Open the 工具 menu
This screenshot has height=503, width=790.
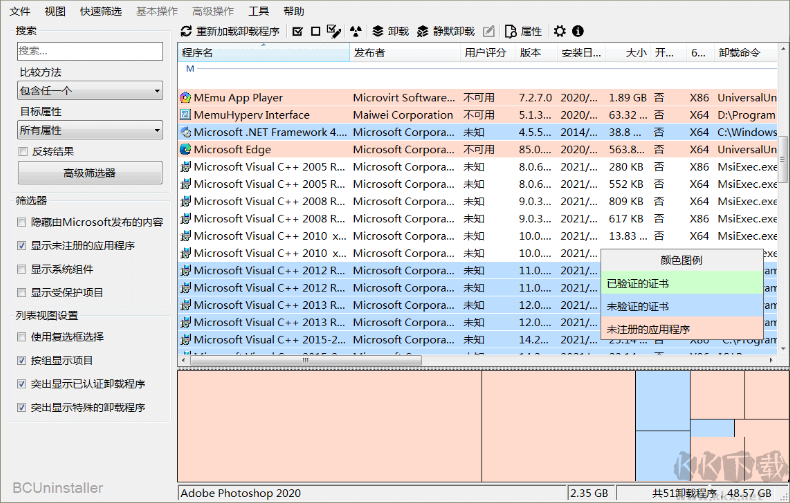258,11
